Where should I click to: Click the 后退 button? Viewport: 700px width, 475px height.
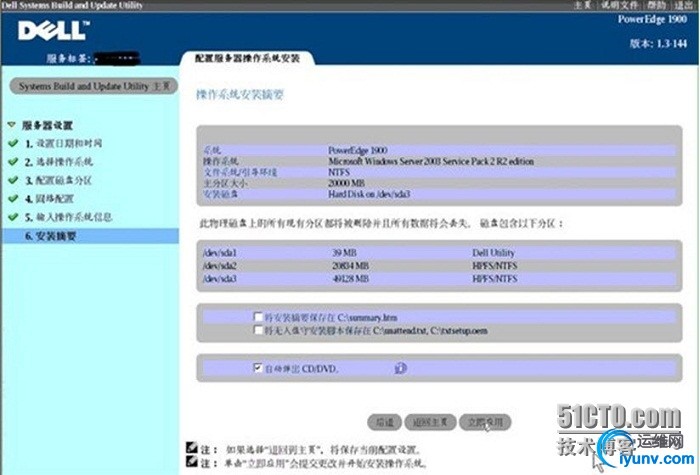click(384, 422)
